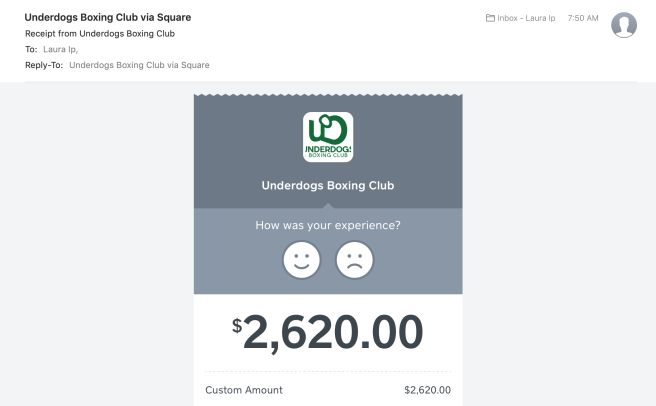Click the 7:50 AM timestamp

click(582, 19)
